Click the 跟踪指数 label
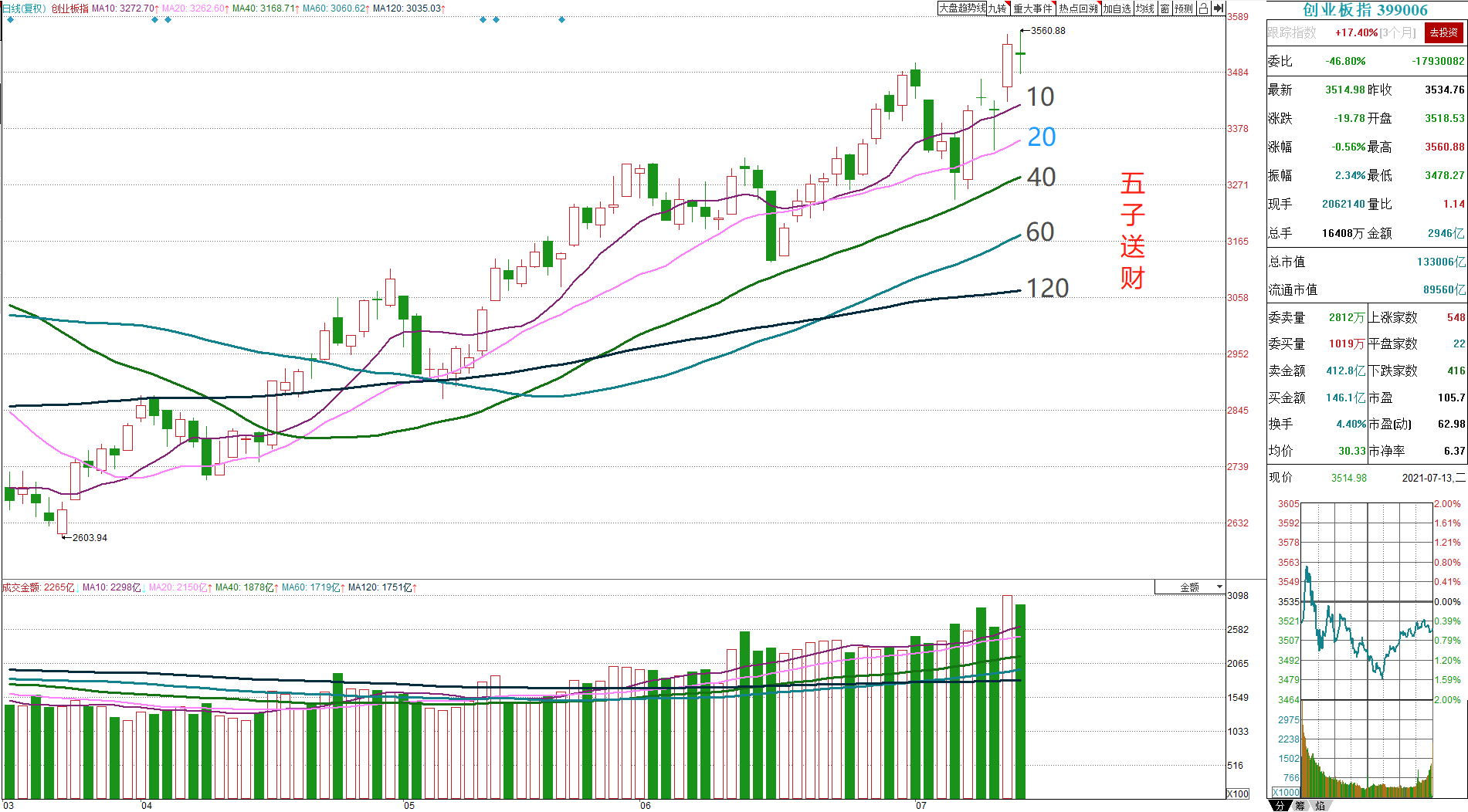 pos(1292,32)
